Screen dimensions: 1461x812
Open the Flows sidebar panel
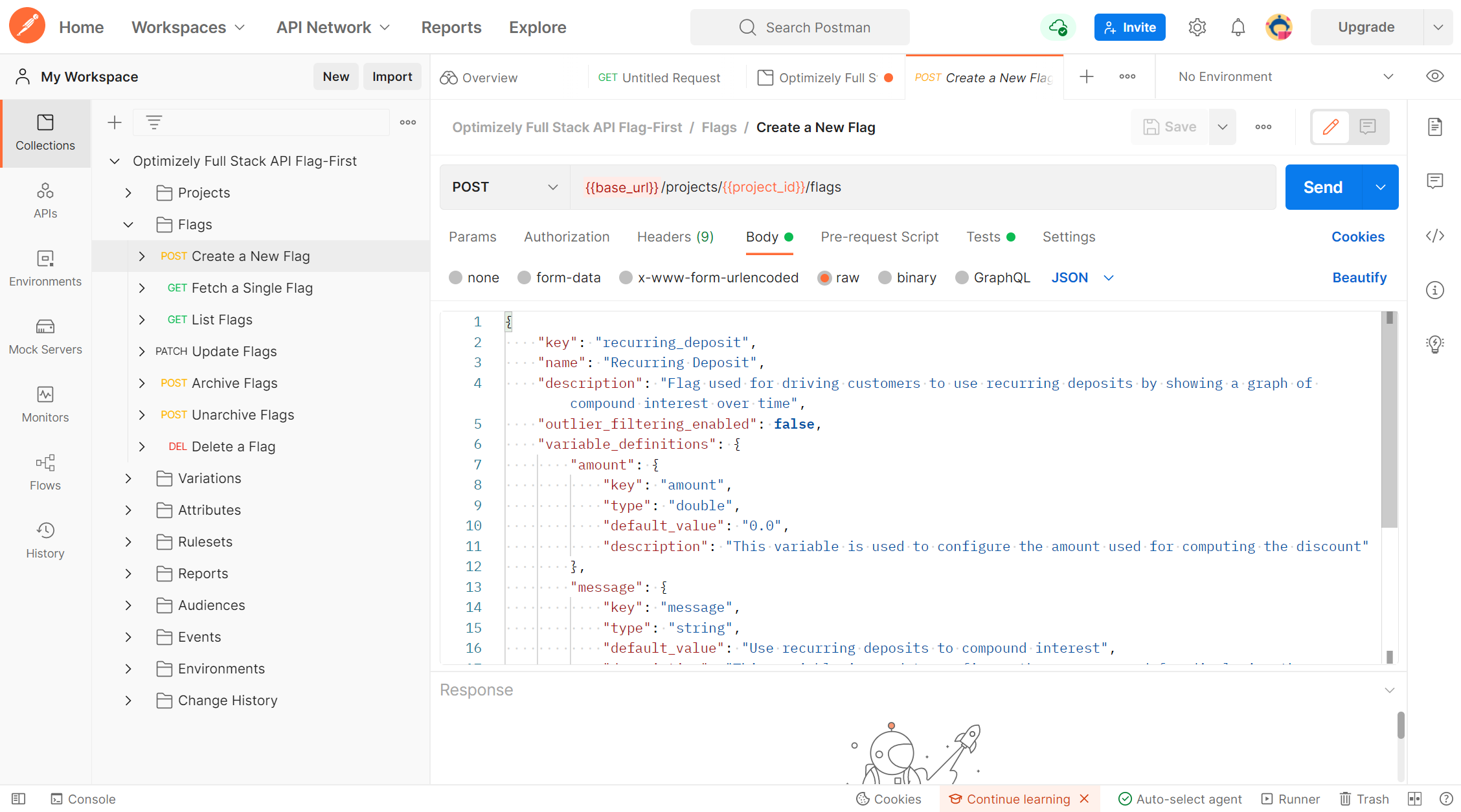(45, 473)
